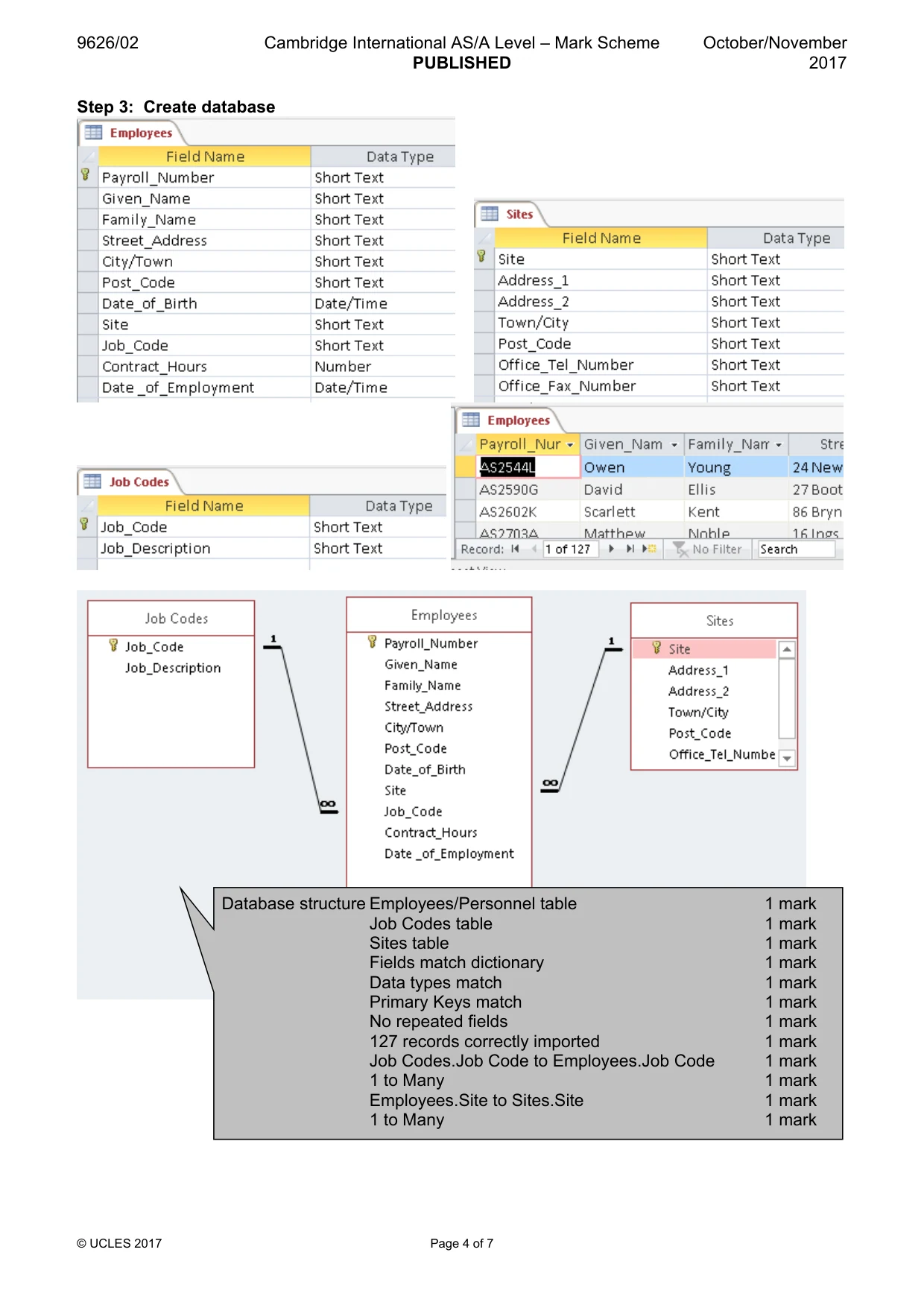Click the Office_Fax_Number field name in Sites design
Screen dimensions: 924x1308
pos(567,386)
